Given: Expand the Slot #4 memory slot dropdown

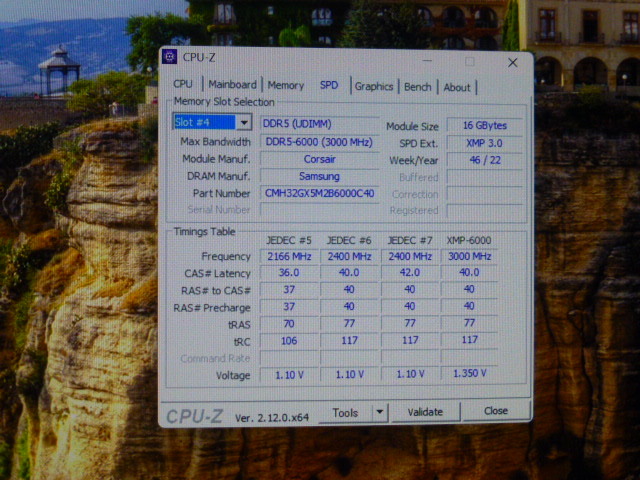Looking at the screenshot, I should pyautogui.click(x=244, y=122).
